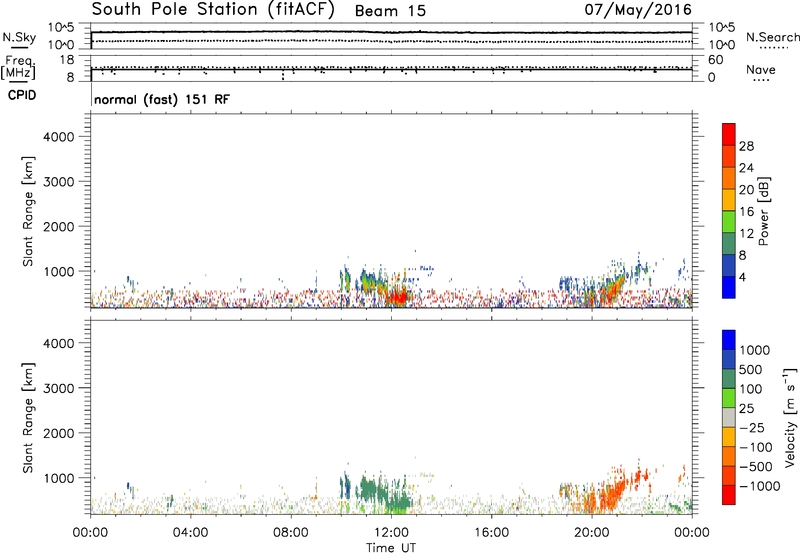The height and width of the screenshot is (554, 800).
Task: Click the 'N.Search' legend label
Action: pyautogui.click(x=772, y=37)
